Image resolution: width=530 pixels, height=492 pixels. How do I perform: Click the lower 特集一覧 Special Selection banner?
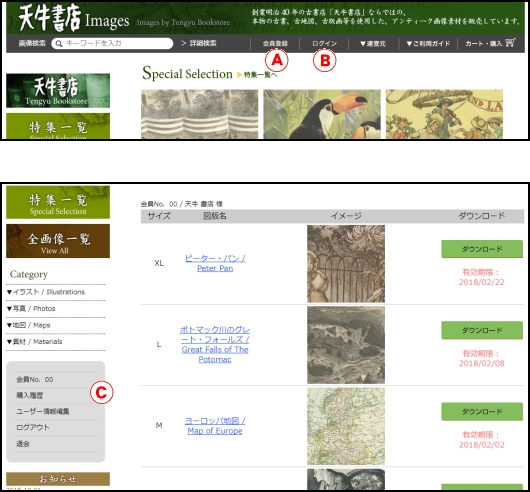tap(58, 202)
